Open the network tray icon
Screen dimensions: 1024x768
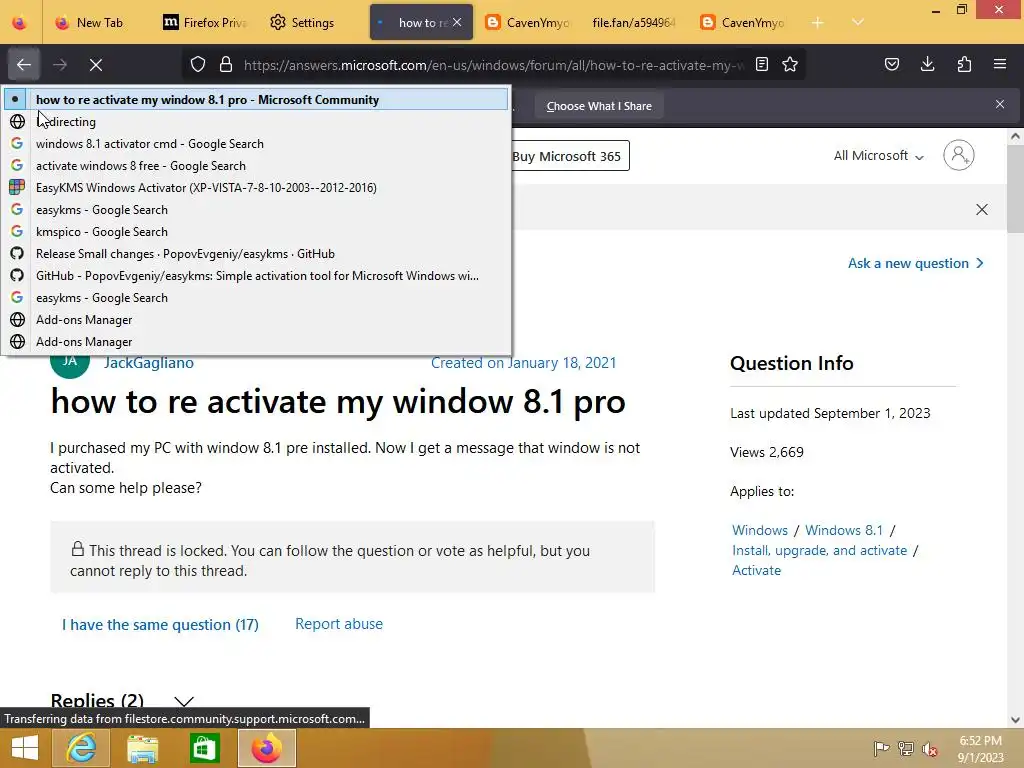click(906, 749)
